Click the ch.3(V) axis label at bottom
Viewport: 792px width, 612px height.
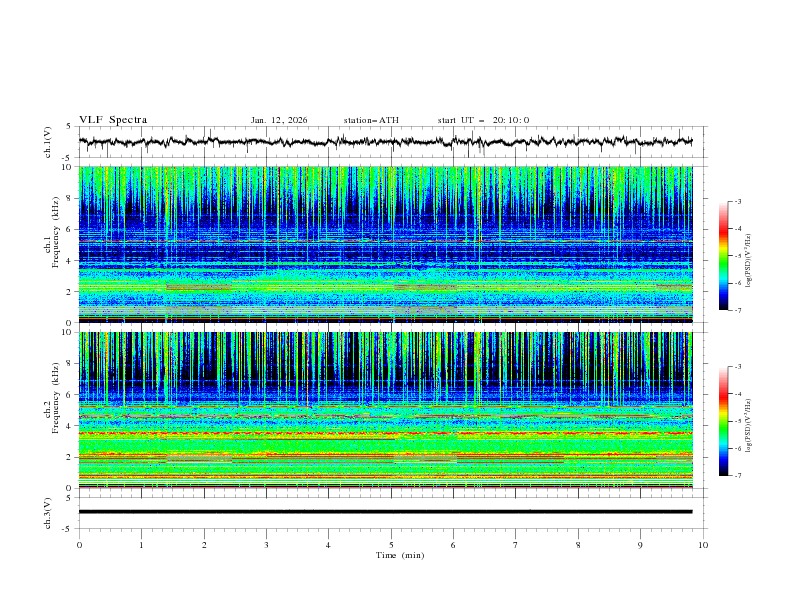tap(49, 512)
